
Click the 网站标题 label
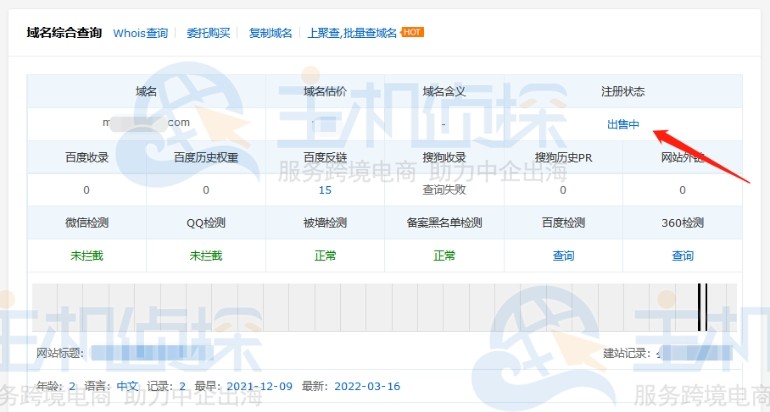(x=60, y=353)
